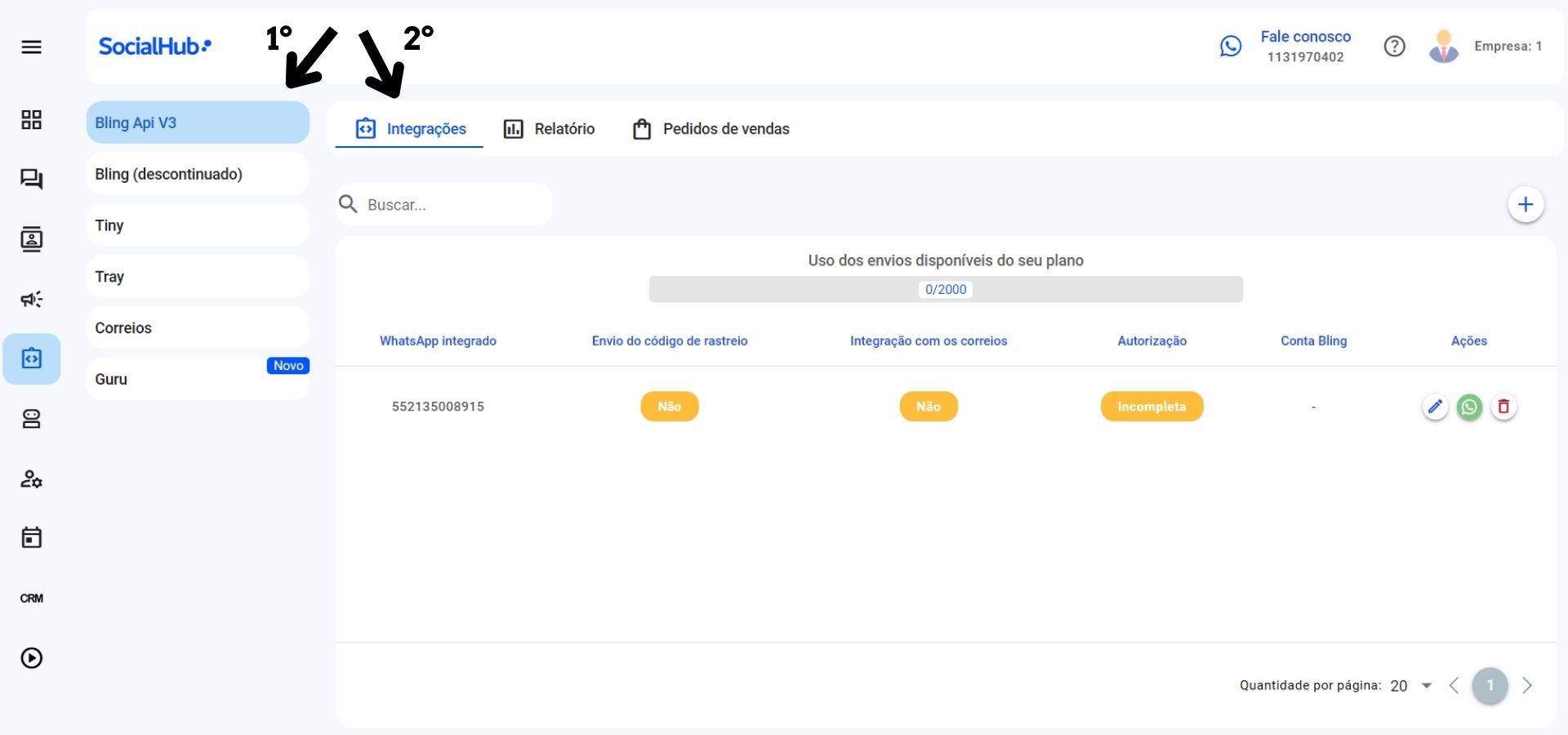Screen dimensions: 1568x735
Task: Select the highlighted Integrations icon in the sidebar
Action: coord(33,358)
